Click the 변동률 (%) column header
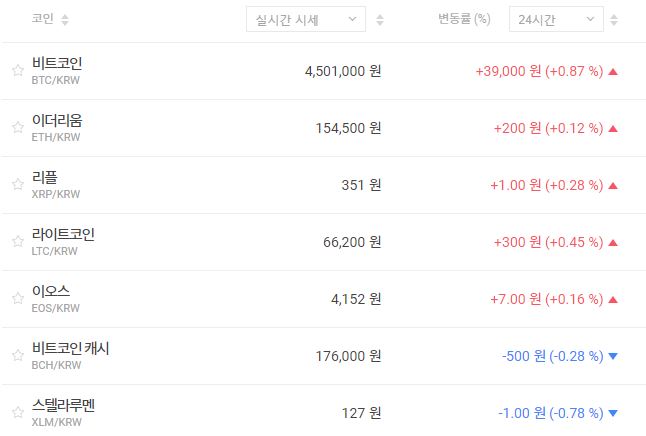 (x=464, y=20)
